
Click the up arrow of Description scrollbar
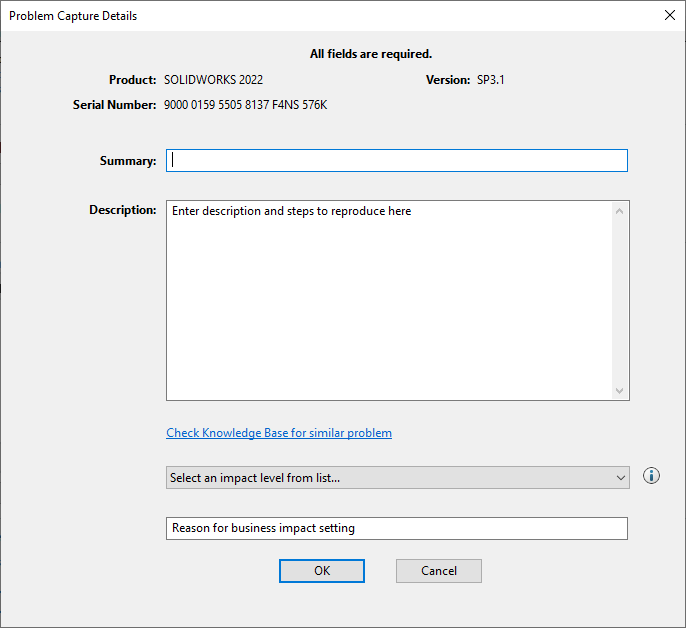click(x=620, y=211)
